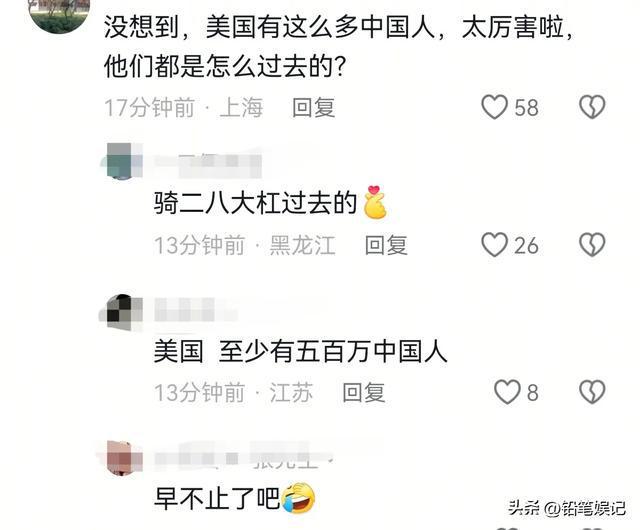Like the Heilongjiang reply with 26 likes
The width and height of the screenshot is (640, 530).
(x=494, y=245)
